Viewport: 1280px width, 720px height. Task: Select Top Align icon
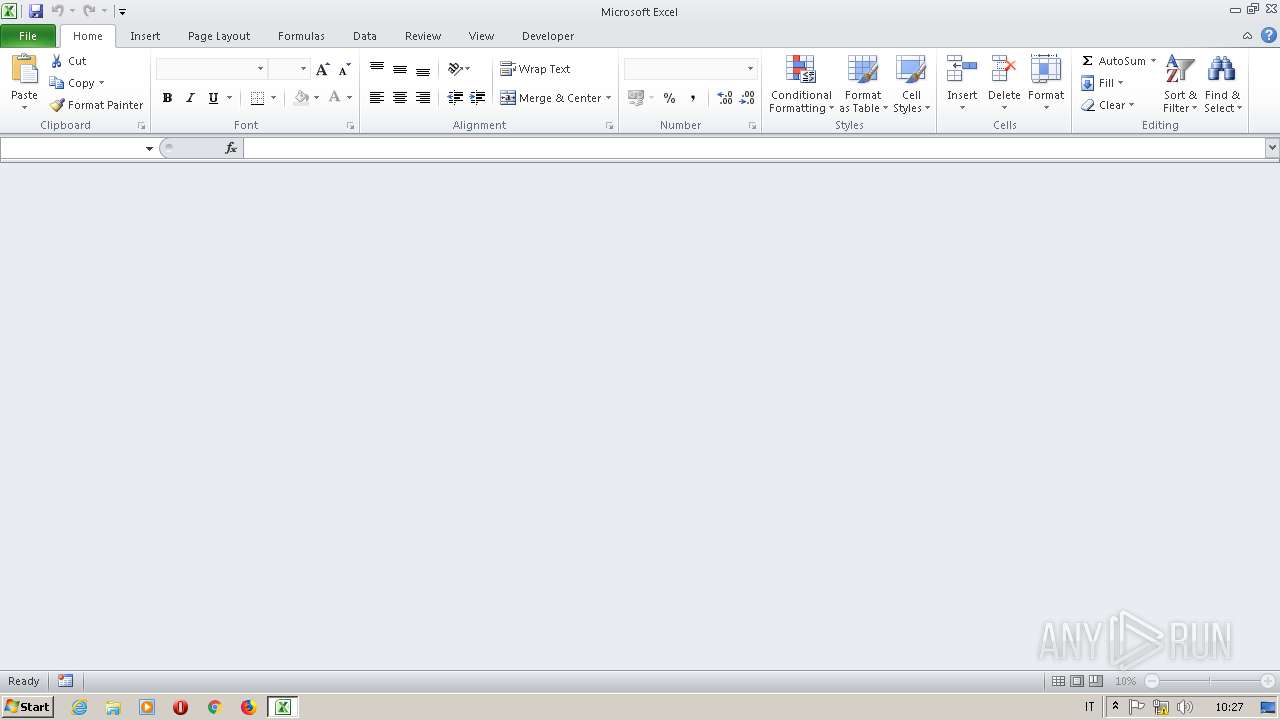tap(377, 69)
